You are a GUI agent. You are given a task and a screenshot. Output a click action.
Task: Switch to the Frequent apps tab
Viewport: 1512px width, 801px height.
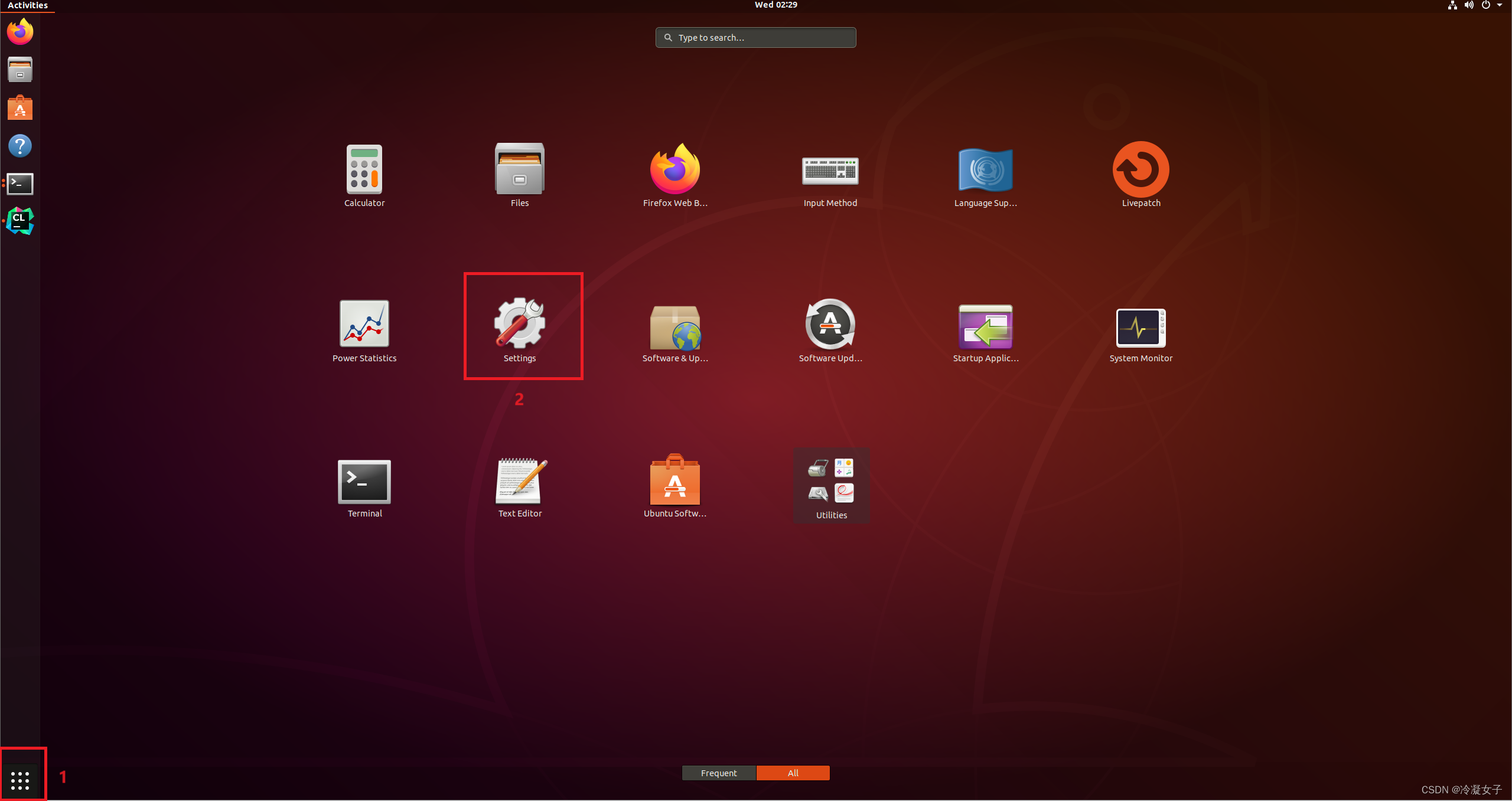[718, 773]
